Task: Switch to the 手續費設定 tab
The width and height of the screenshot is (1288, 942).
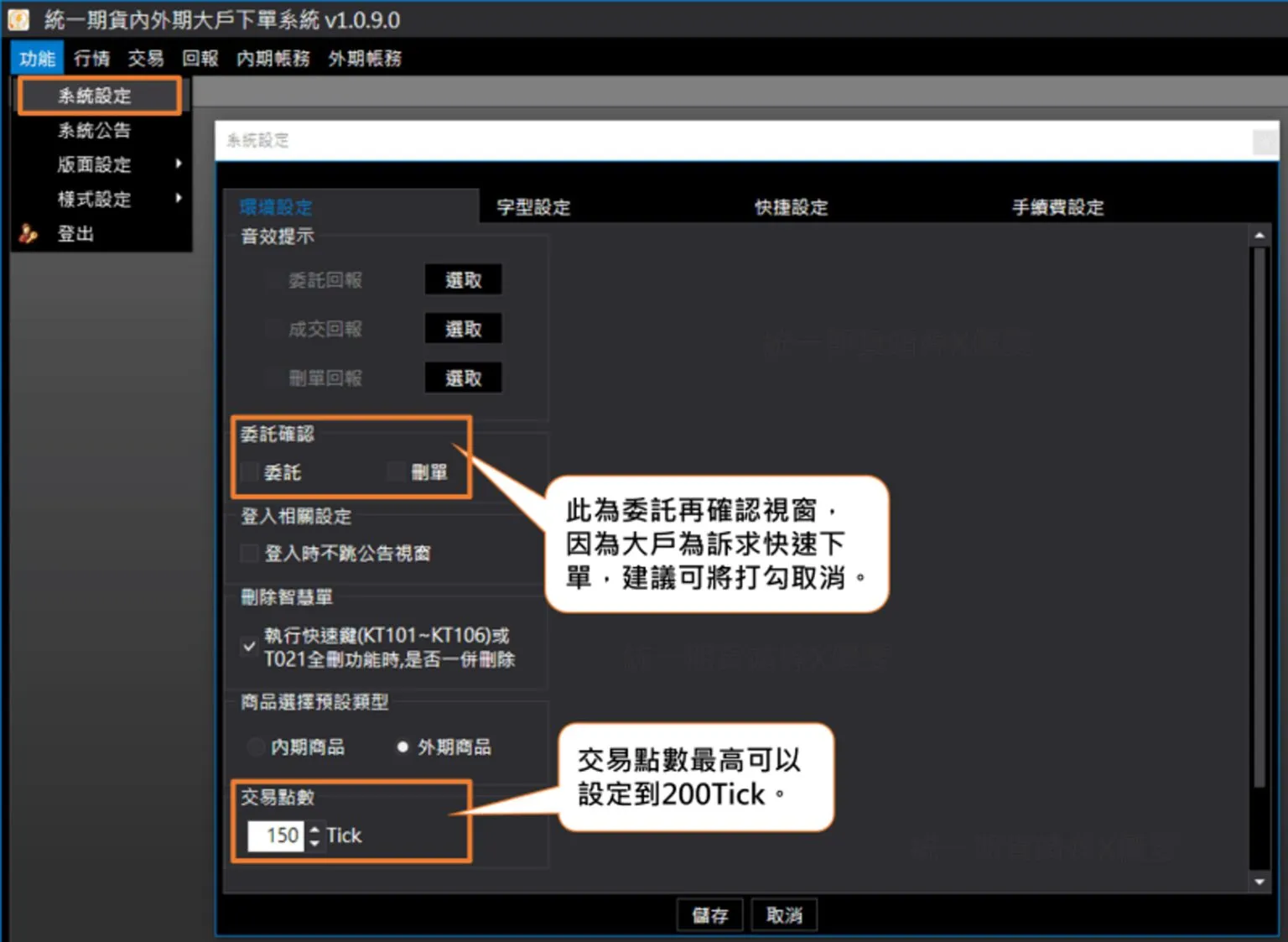Action: (x=1057, y=207)
